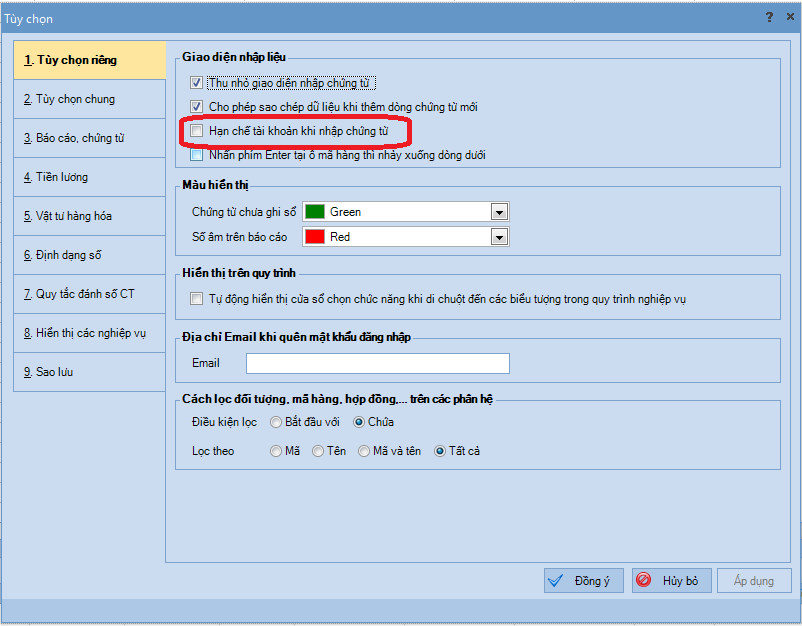Screen dimensions: 802x626
Task: Click the Đồng ý confirm button
Action: pos(585,581)
